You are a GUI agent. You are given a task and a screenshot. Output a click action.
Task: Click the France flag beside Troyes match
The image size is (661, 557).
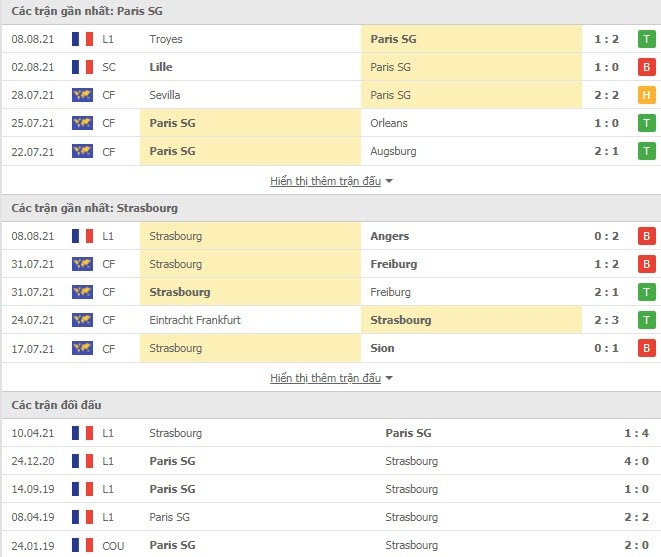point(82,39)
